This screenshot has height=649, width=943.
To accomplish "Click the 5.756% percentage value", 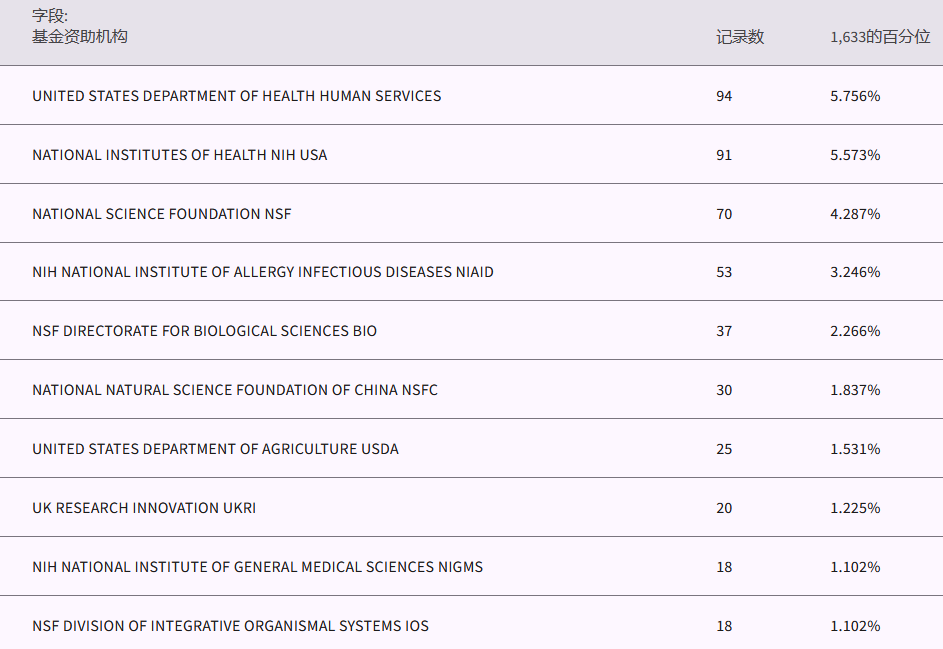I will [x=855, y=96].
